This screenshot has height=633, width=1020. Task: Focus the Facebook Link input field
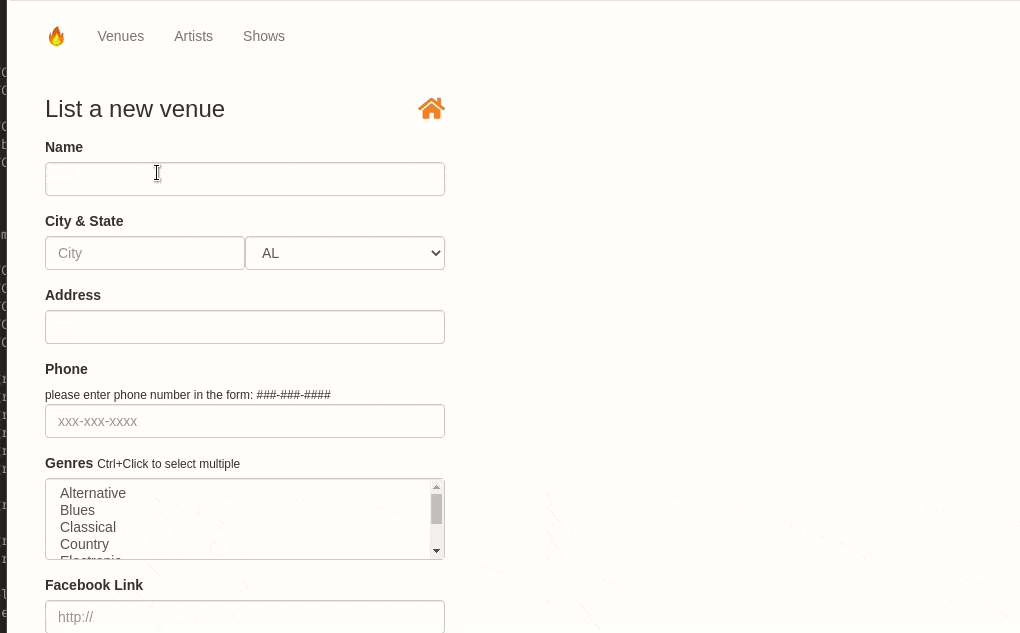point(245,616)
